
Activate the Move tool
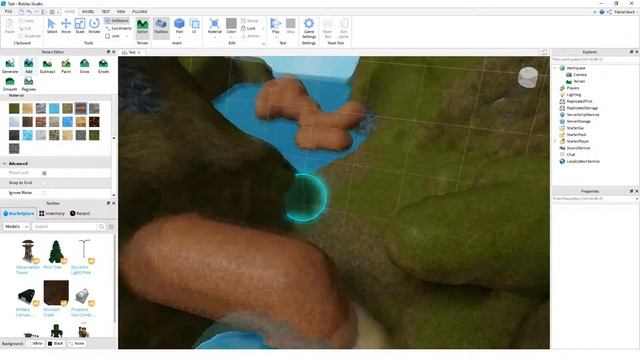66,26
